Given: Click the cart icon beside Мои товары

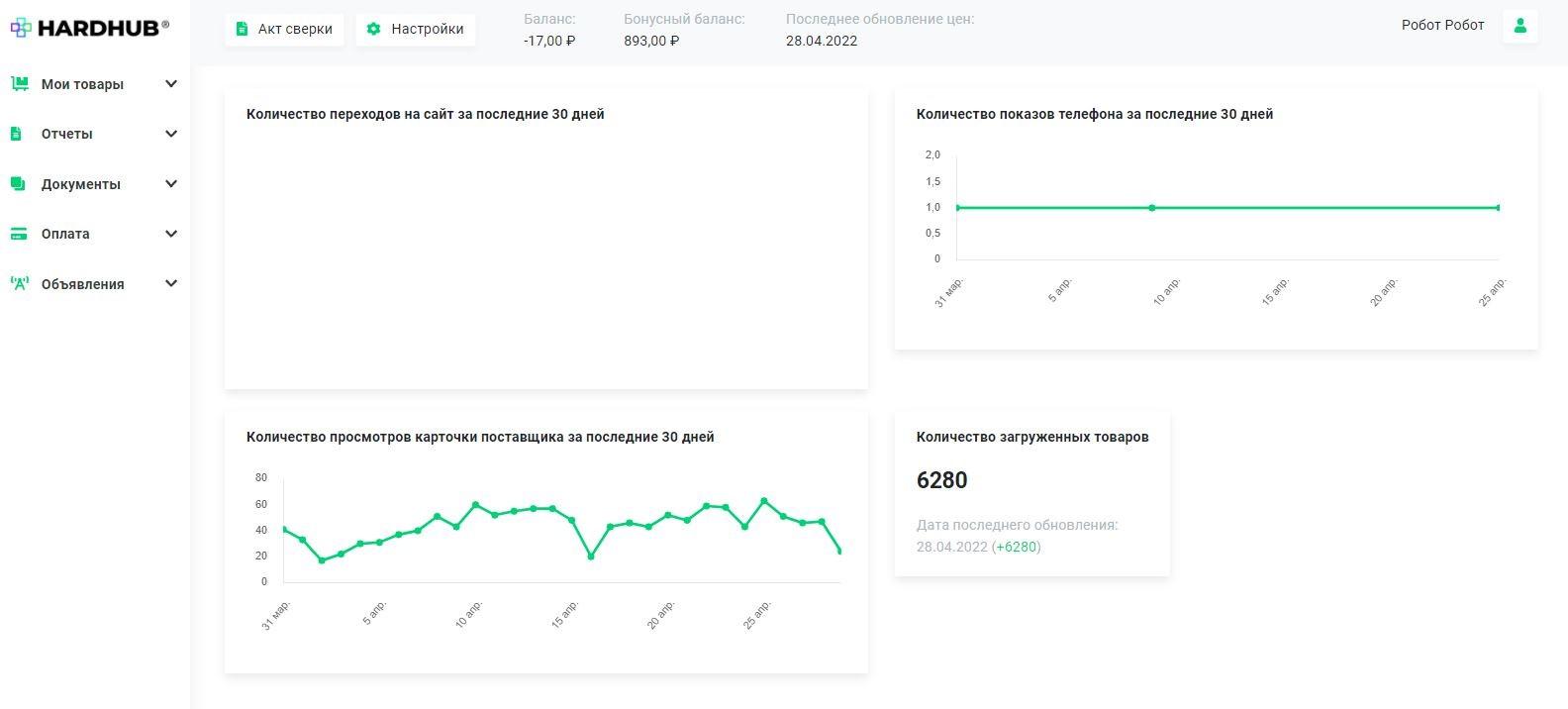Looking at the screenshot, I should click(x=19, y=84).
